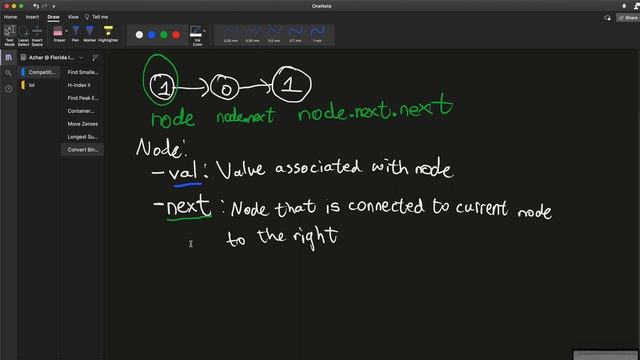Image resolution: width=640 pixels, height=360 pixels.
Task: Choose the 0.7 mm pen thickness
Action: 296,35
